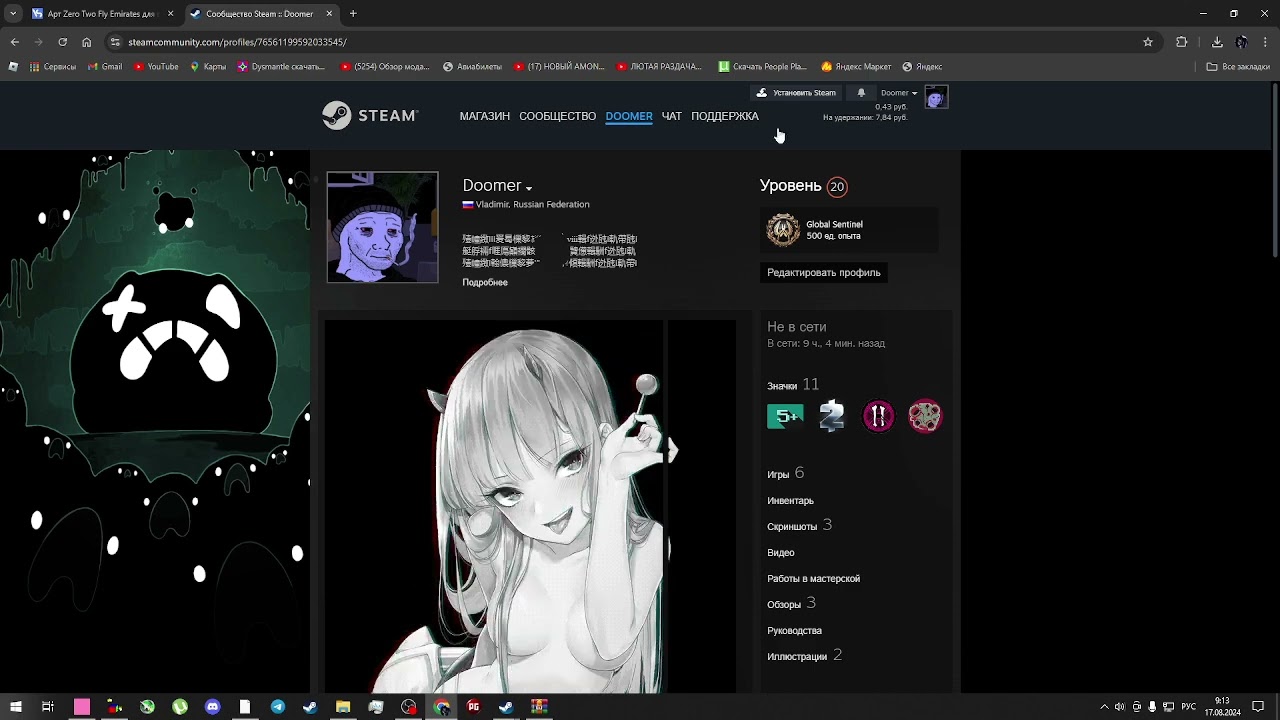Open the Скриншоты 3 link
This screenshot has height=720, width=1280.
tap(799, 525)
